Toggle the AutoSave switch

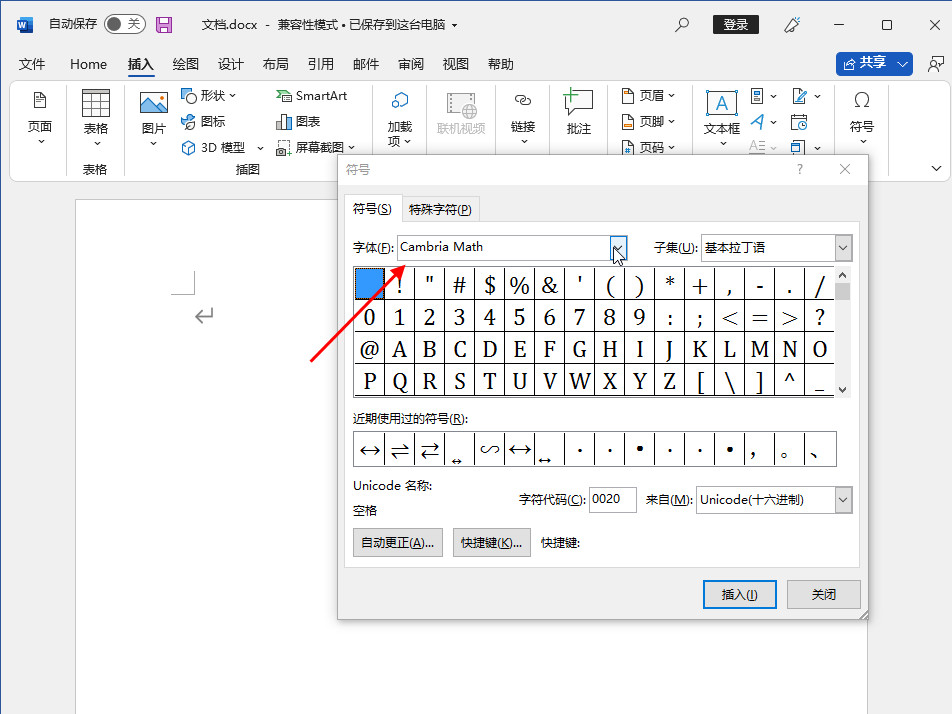(x=124, y=24)
